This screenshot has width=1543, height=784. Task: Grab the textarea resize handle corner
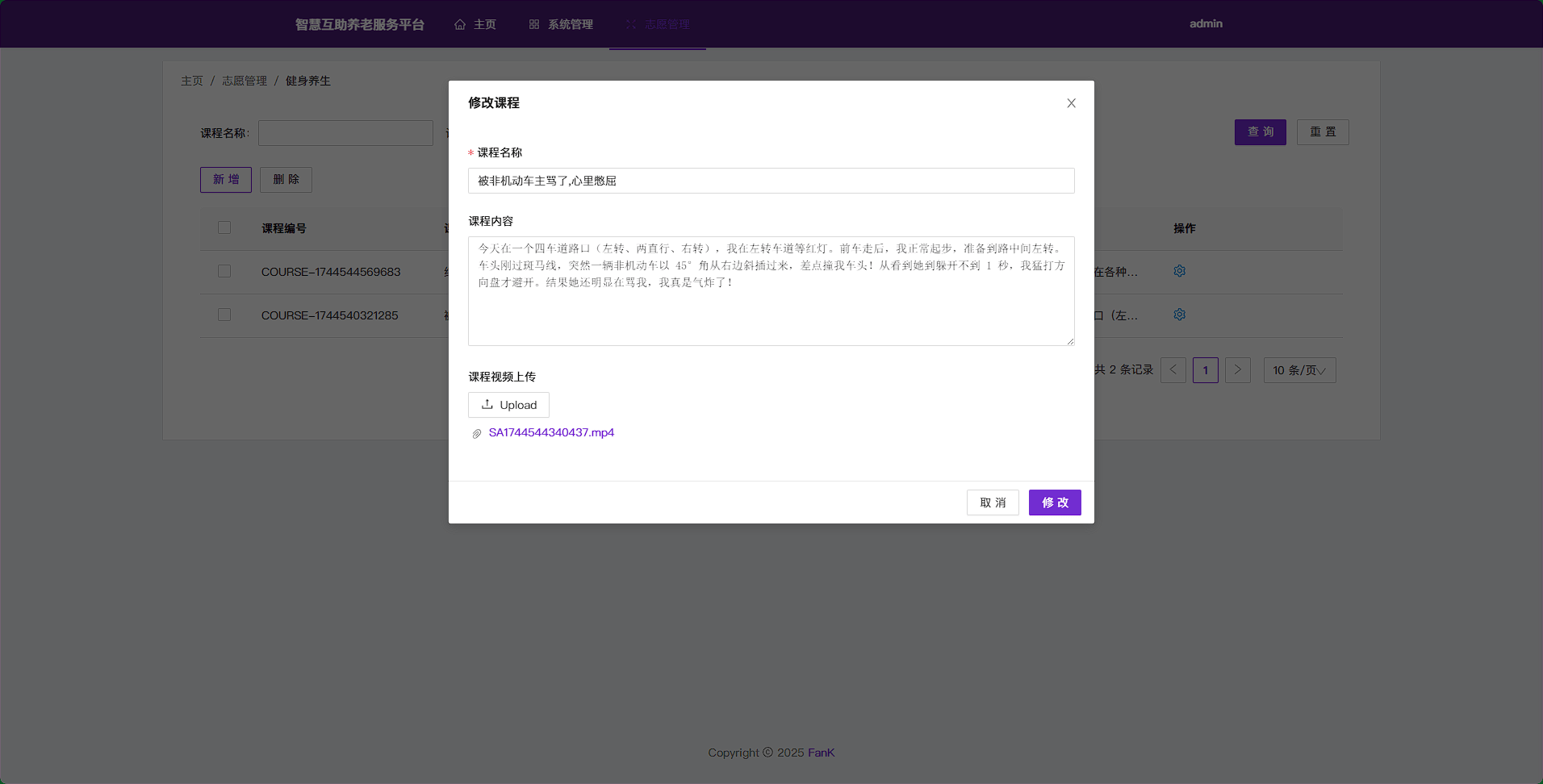point(1070,341)
